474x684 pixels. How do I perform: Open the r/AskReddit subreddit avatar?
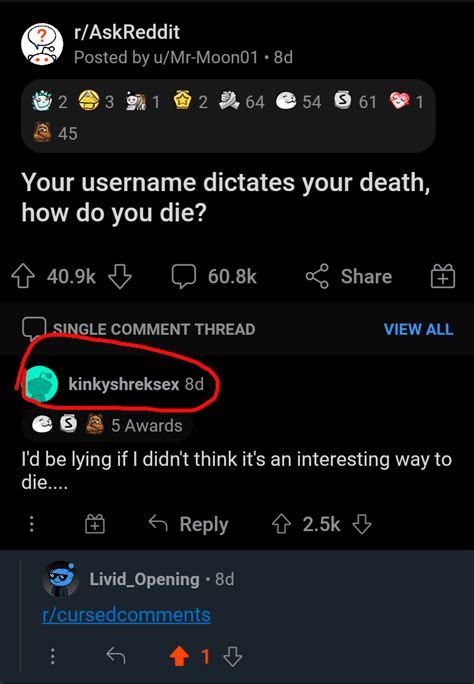(42, 44)
